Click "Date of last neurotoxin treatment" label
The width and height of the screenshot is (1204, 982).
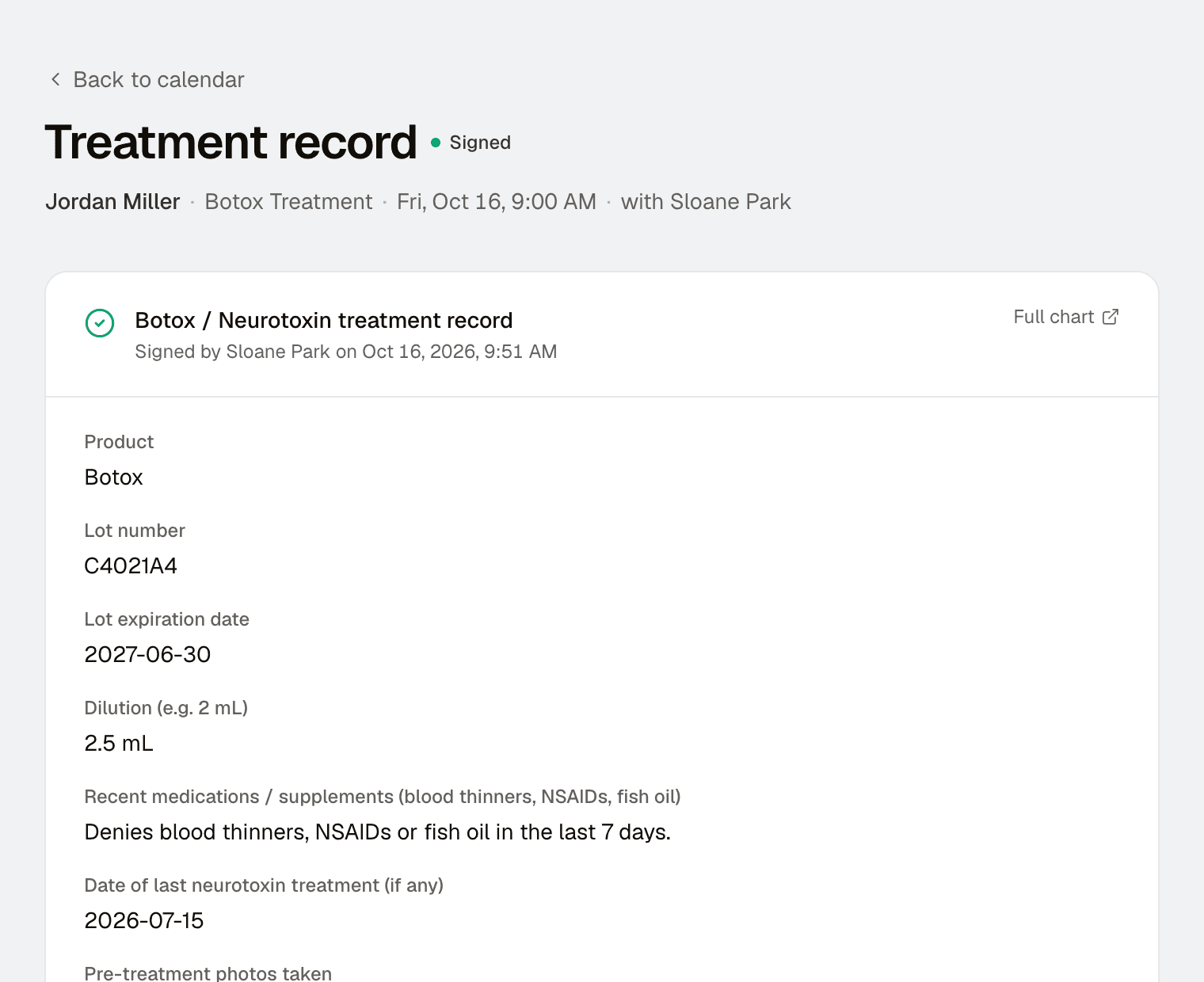pos(264,885)
